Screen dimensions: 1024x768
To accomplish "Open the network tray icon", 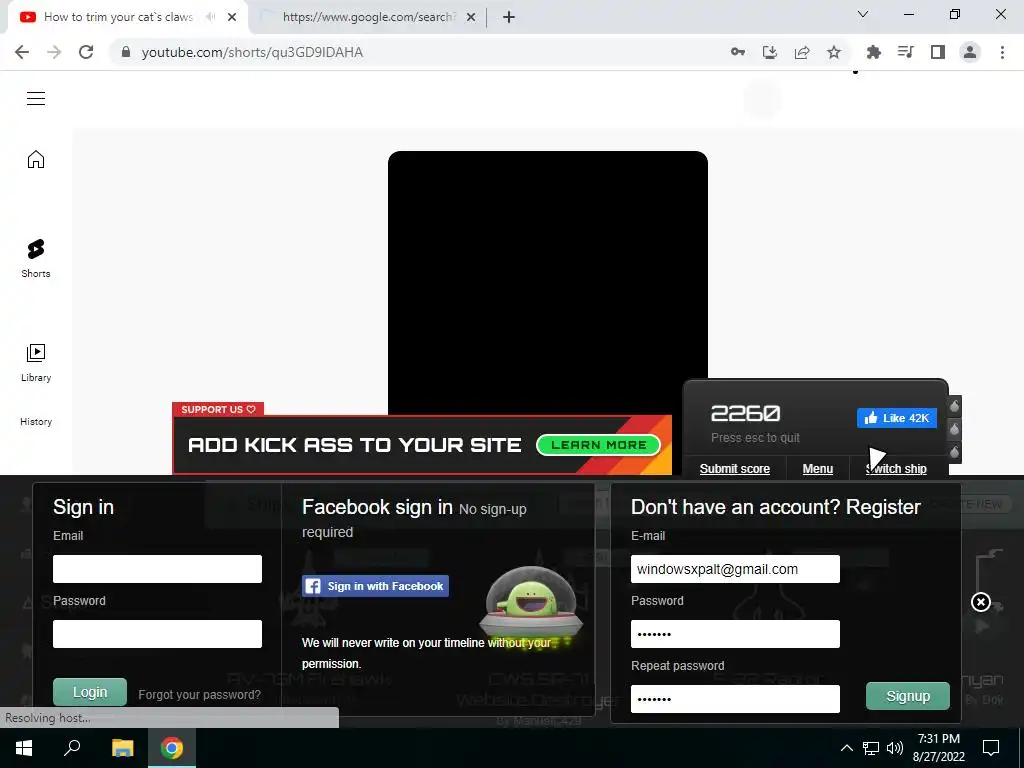I will (x=871, y=748).
